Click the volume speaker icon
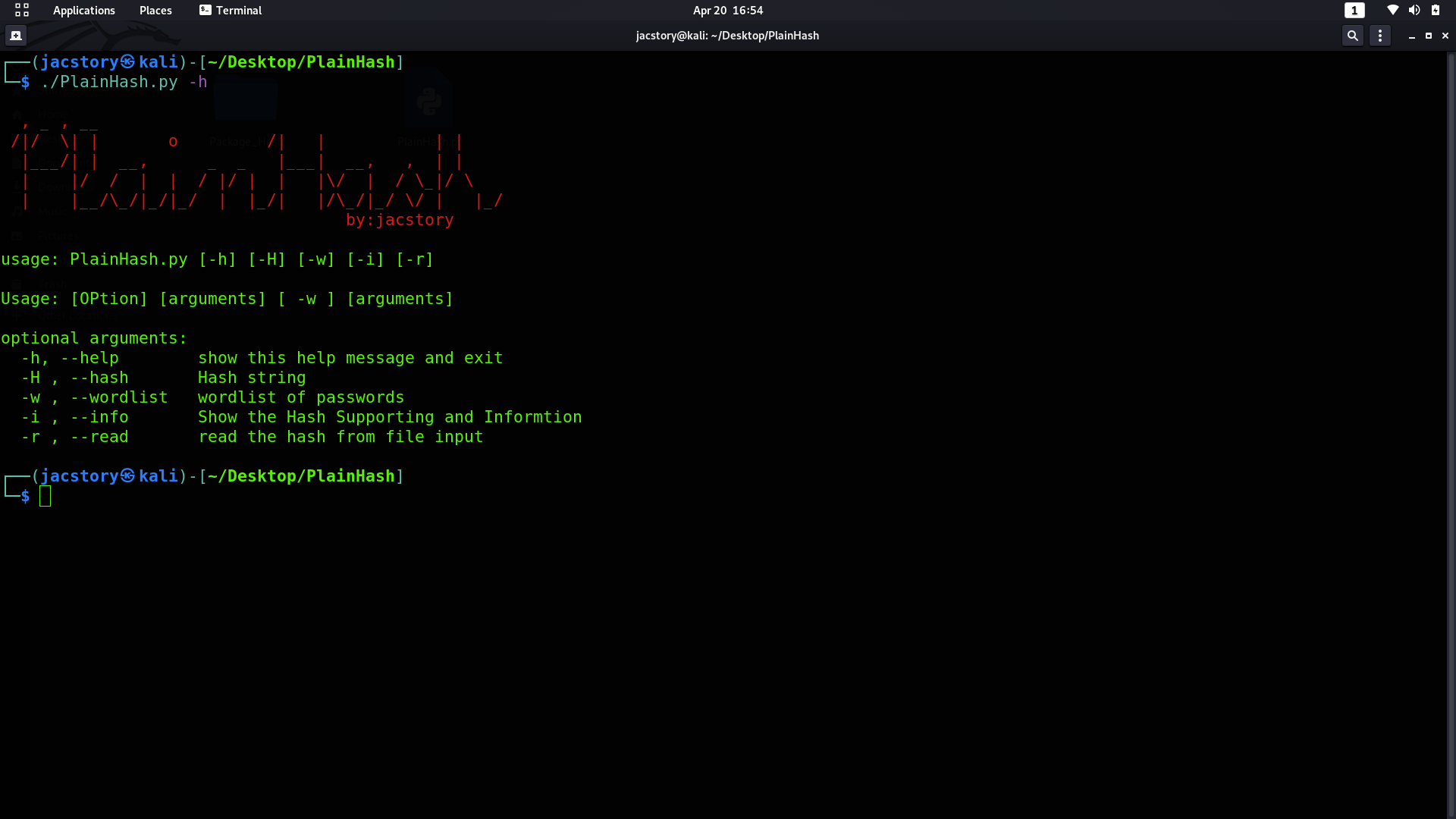The image size is (1456, 819). coord(1414,10)
